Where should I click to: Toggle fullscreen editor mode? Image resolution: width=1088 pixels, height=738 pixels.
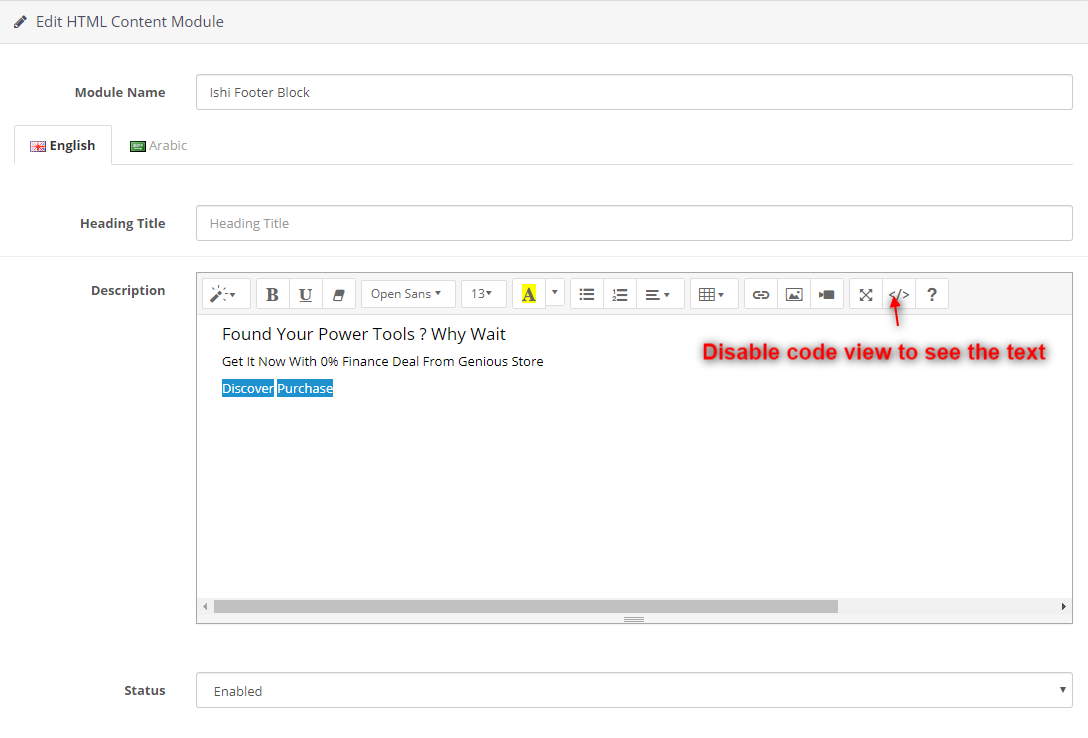click(x=866, y=294)
